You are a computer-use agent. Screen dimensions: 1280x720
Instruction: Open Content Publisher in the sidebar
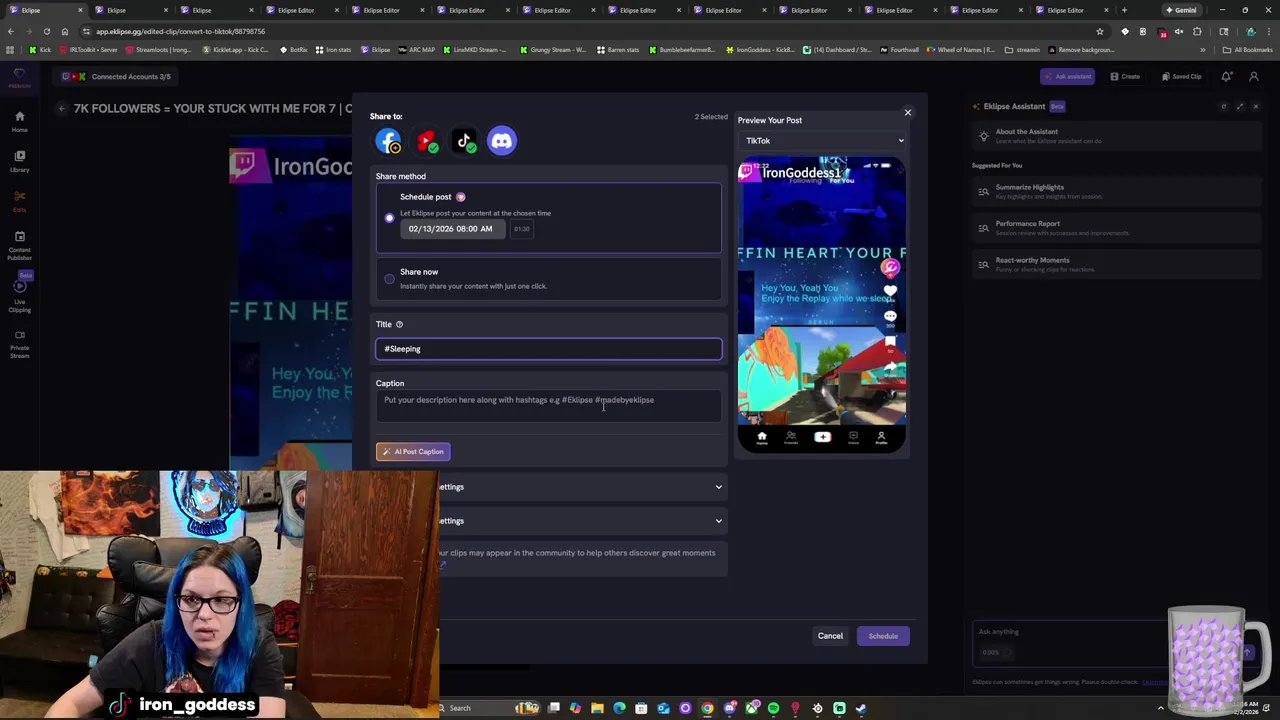pos(19,245)
